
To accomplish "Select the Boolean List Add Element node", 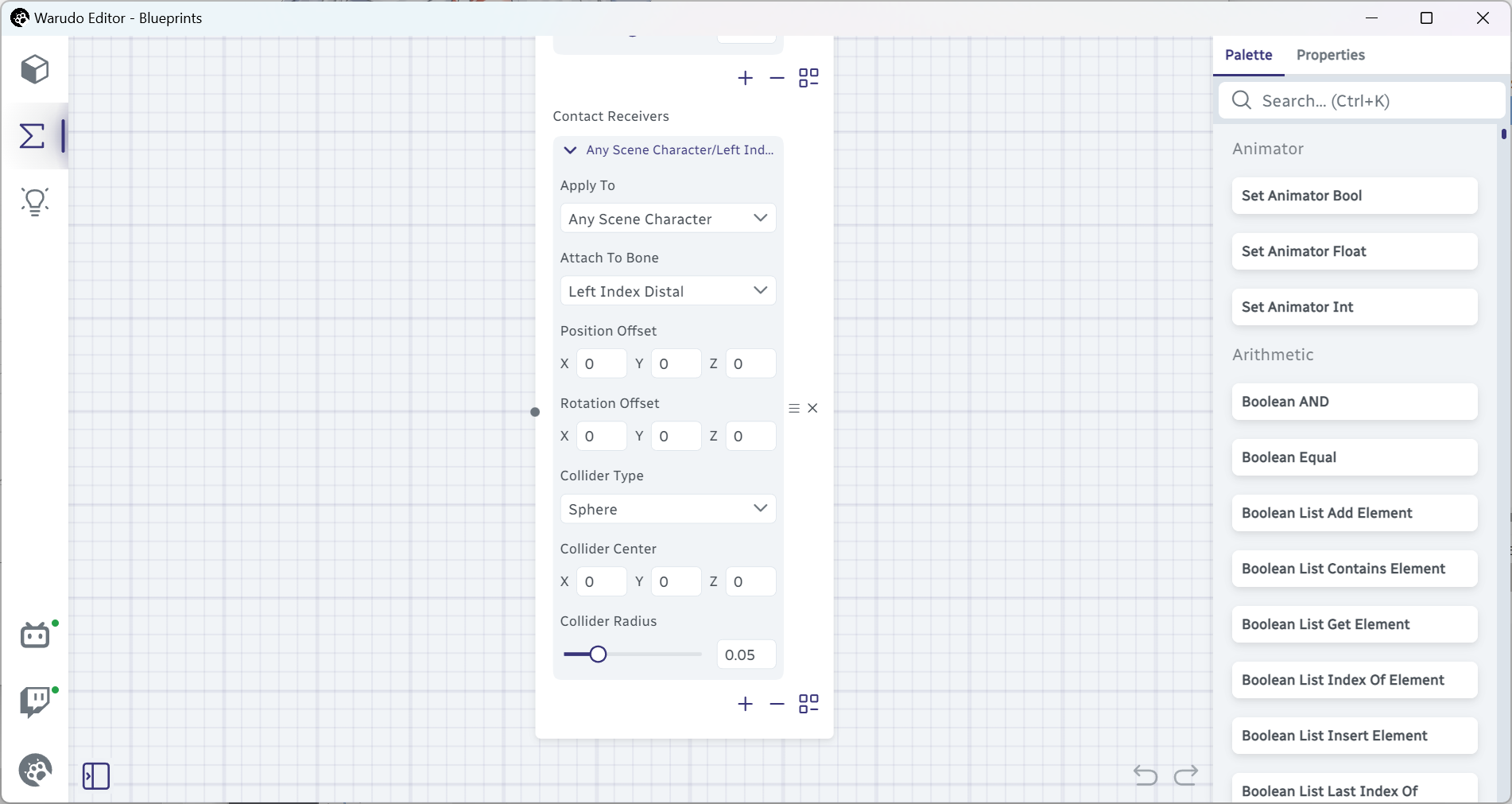I will (x=1355, y=513).
